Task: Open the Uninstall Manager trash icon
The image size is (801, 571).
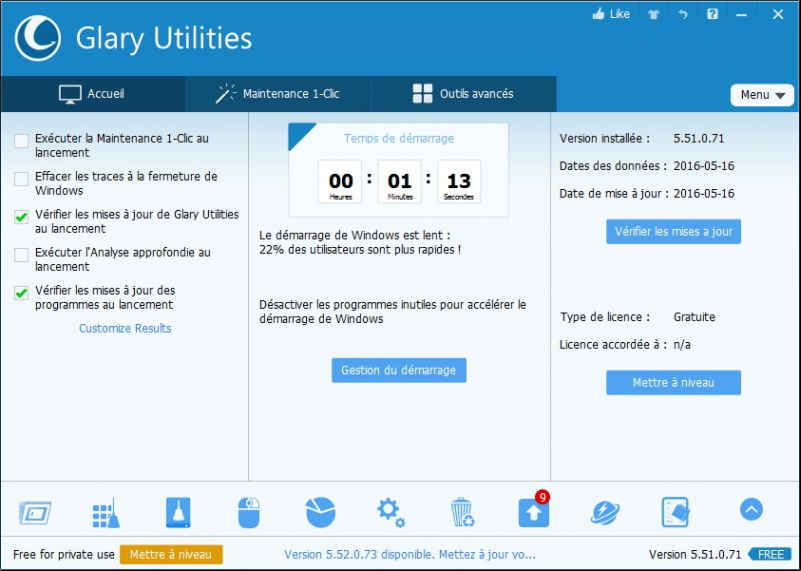Action: [x=462, y=512]
